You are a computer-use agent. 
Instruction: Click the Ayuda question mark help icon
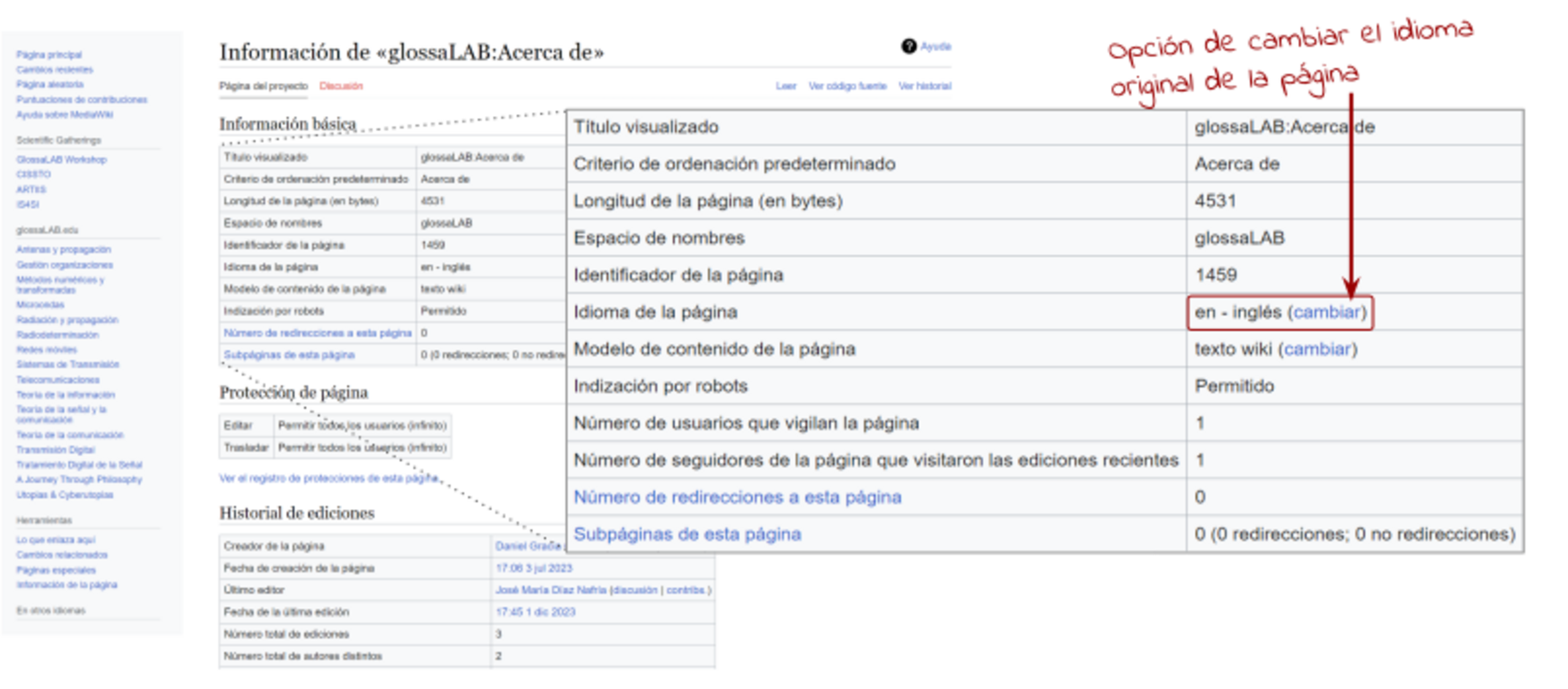pyautogui.click(x=908, y=46)
